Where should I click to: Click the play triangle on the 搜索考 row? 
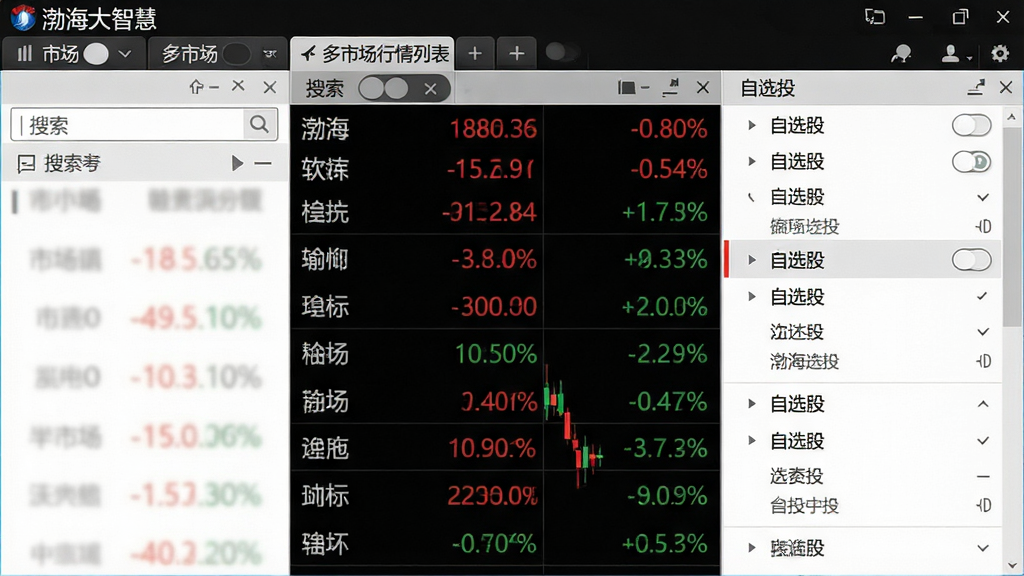[237, 163]
